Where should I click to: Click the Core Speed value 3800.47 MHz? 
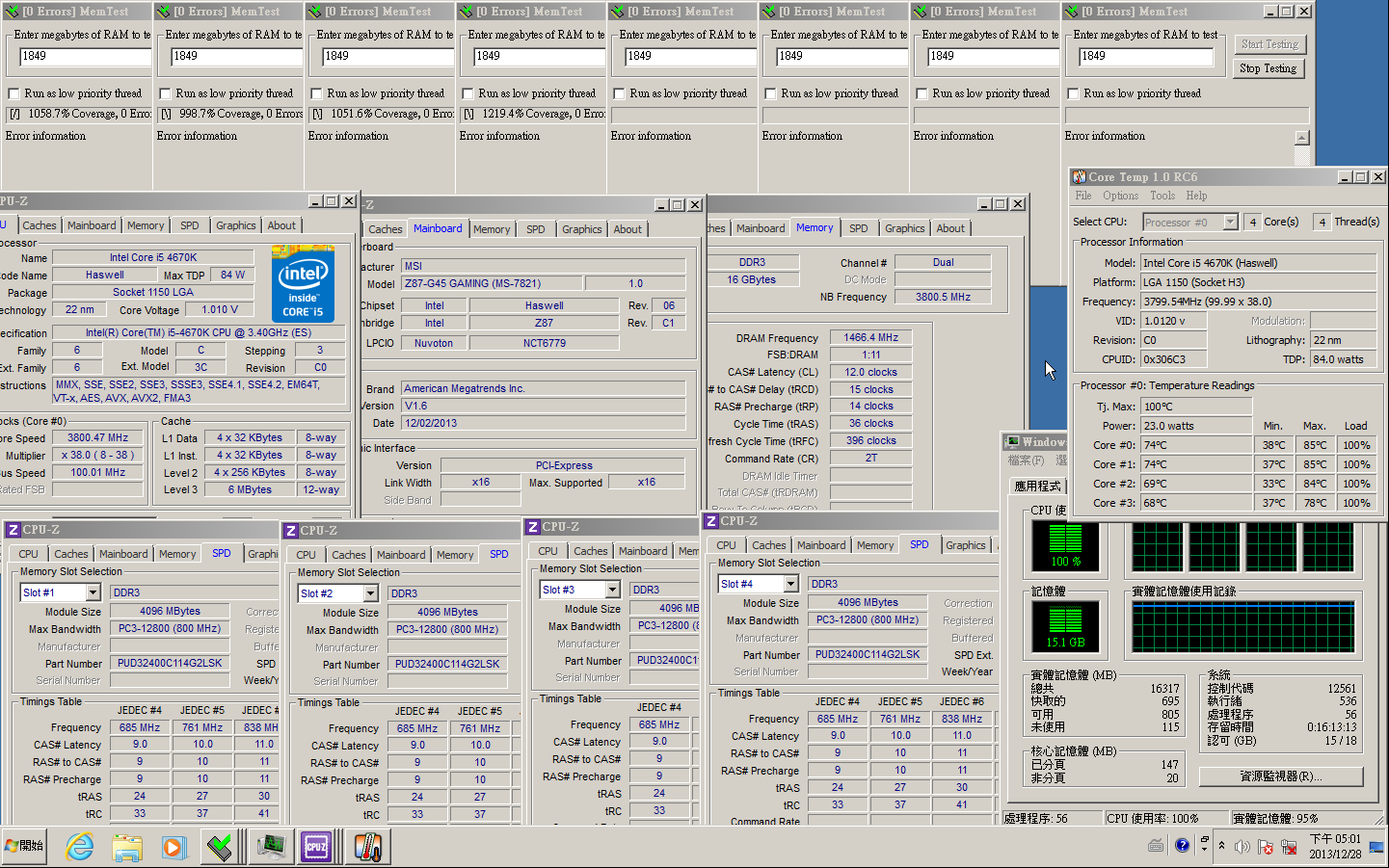[x=98, y=438]
